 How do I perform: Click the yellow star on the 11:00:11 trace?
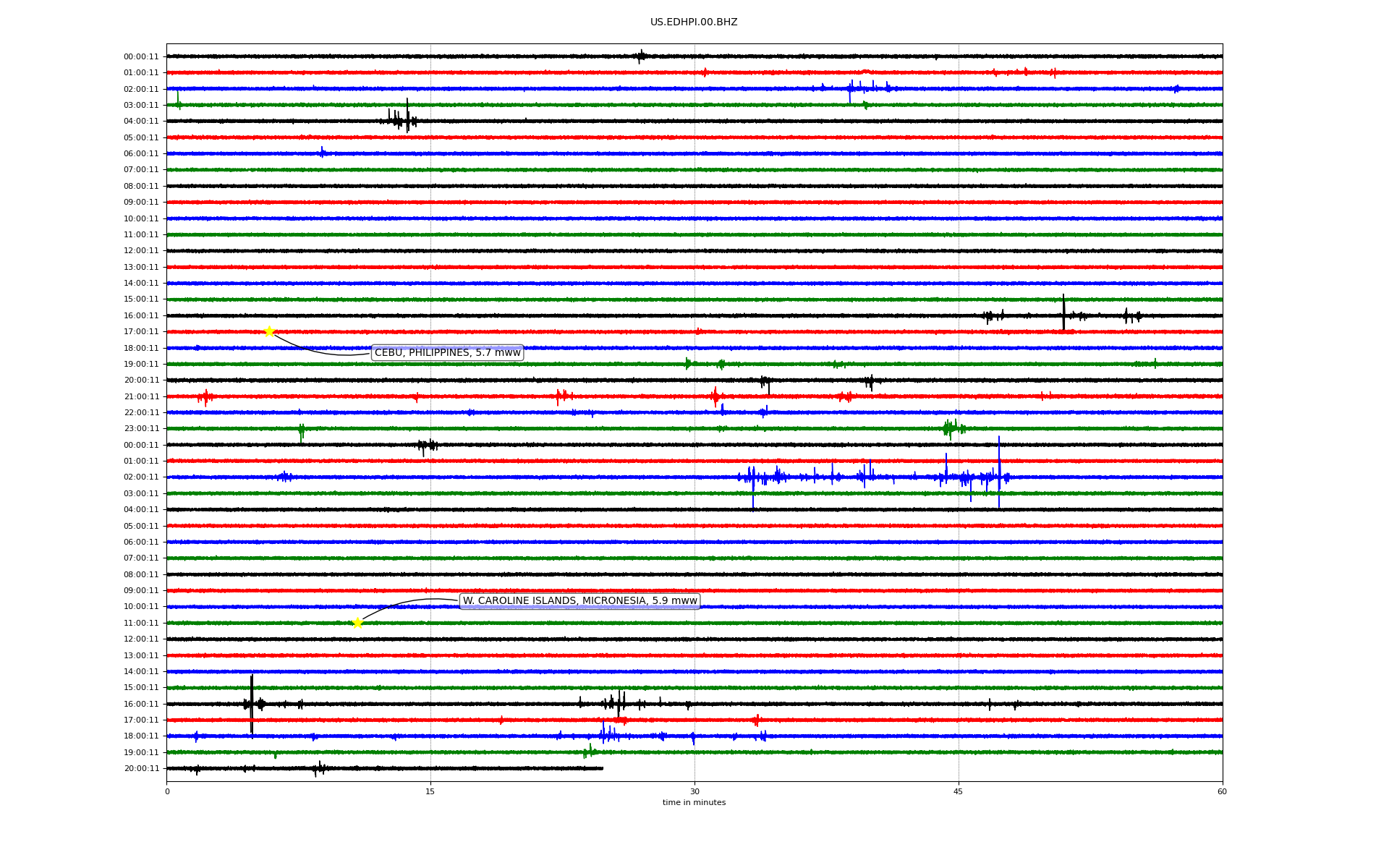click(357, 623)
